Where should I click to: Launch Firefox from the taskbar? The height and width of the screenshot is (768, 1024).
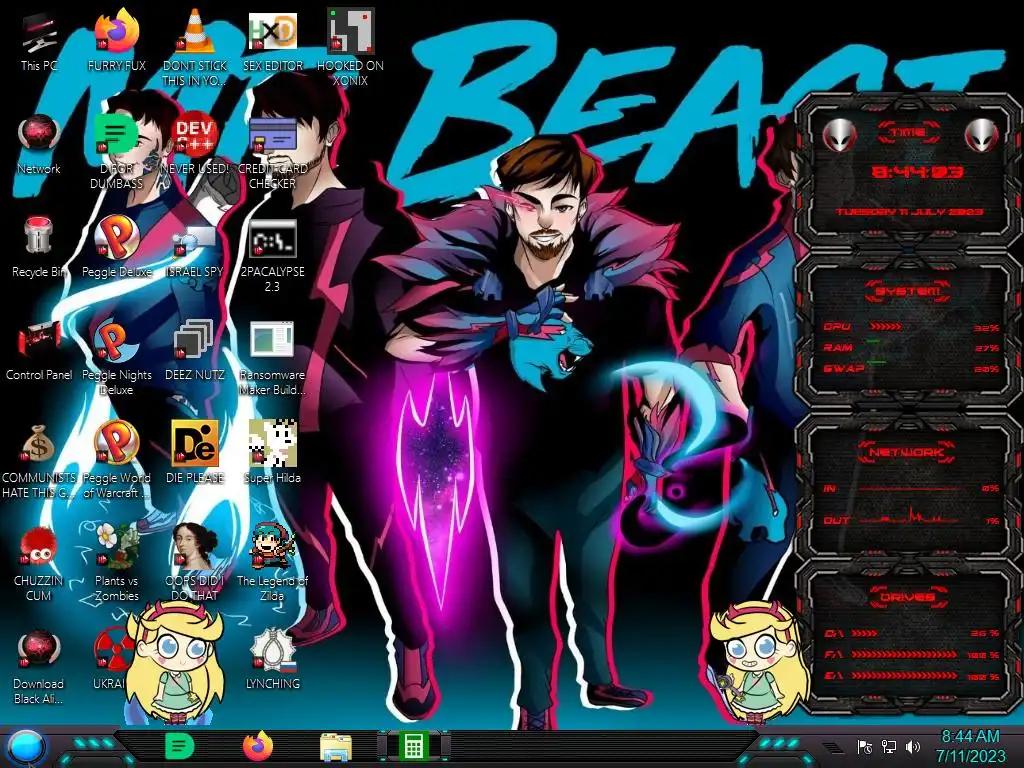(258, 746)
